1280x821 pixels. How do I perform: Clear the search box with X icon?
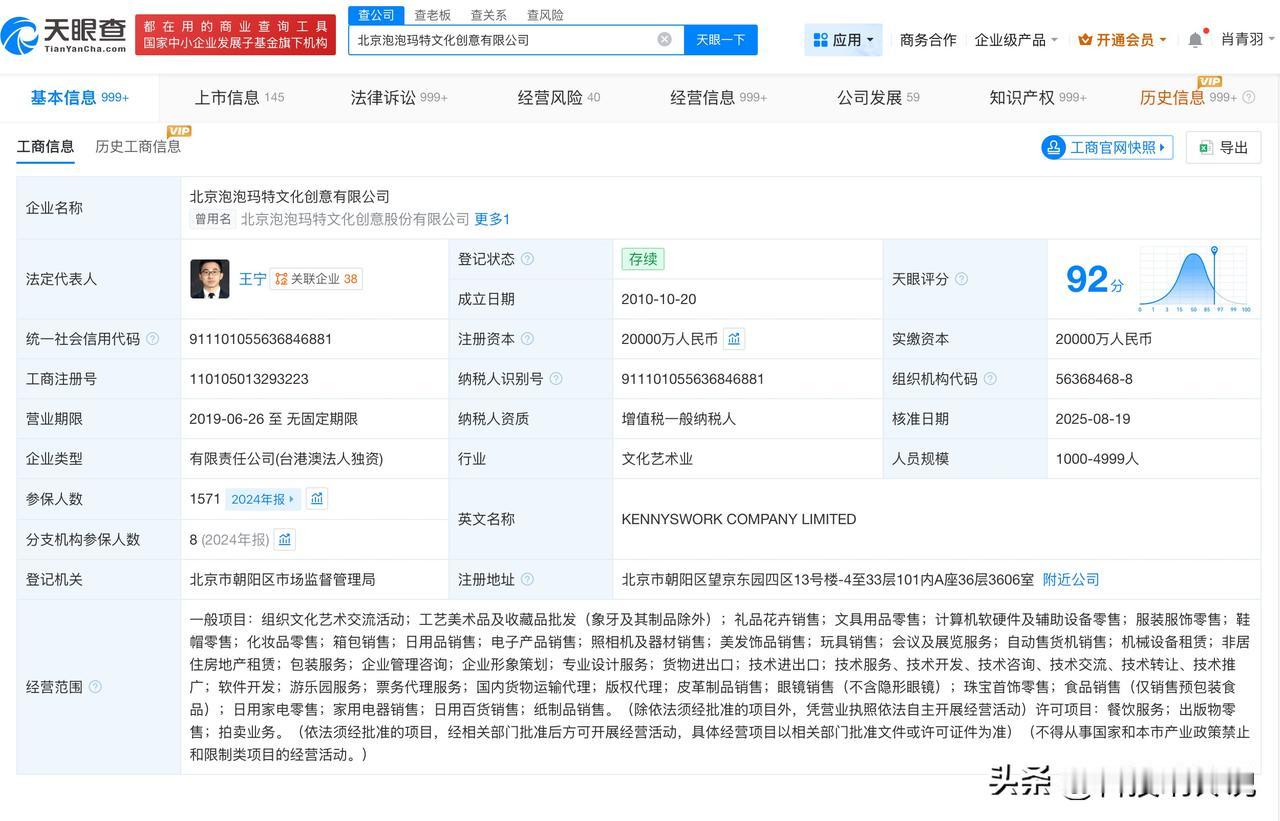tap(664, 39)
